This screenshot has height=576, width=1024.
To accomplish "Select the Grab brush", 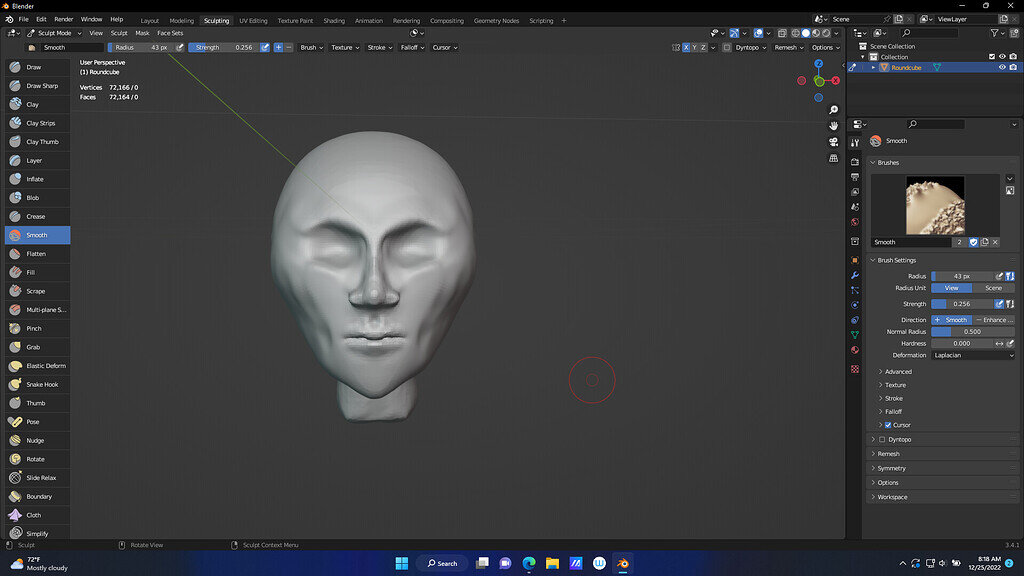I will (x=37, y=347).
